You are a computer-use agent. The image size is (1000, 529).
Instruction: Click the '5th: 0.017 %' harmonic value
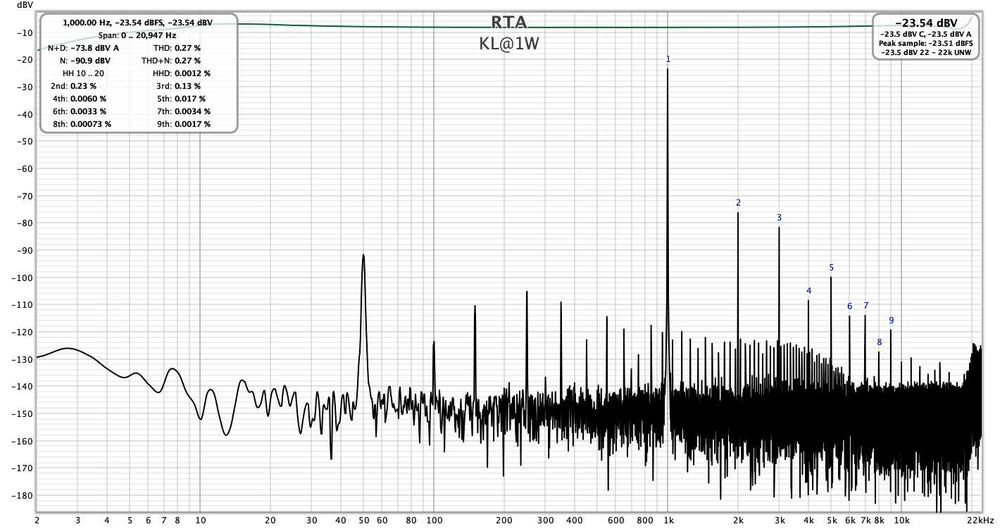point(181,99)
